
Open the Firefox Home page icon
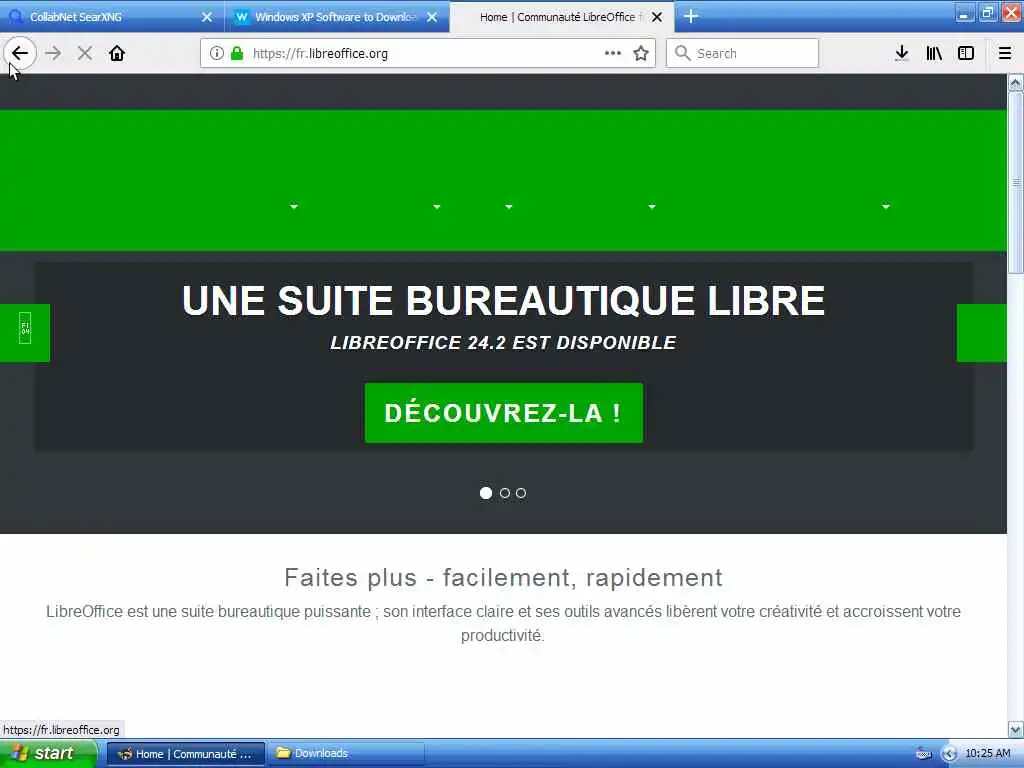tap(117, 53)
